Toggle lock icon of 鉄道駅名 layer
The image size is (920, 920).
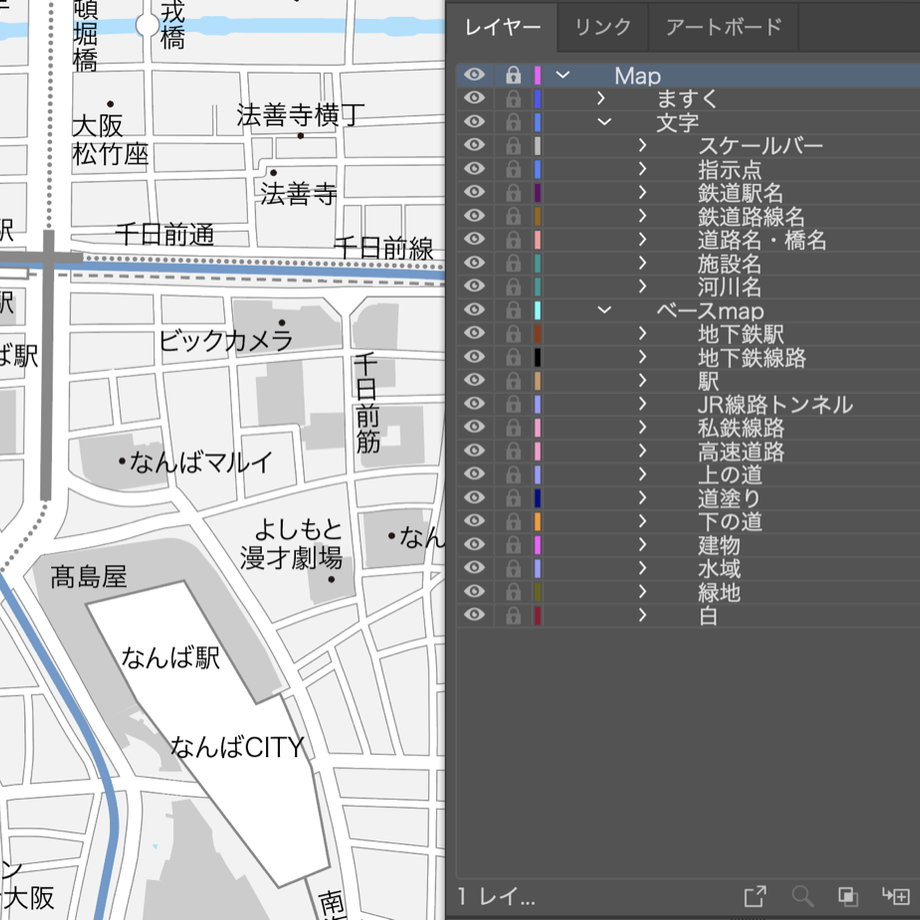coord(513,192)
